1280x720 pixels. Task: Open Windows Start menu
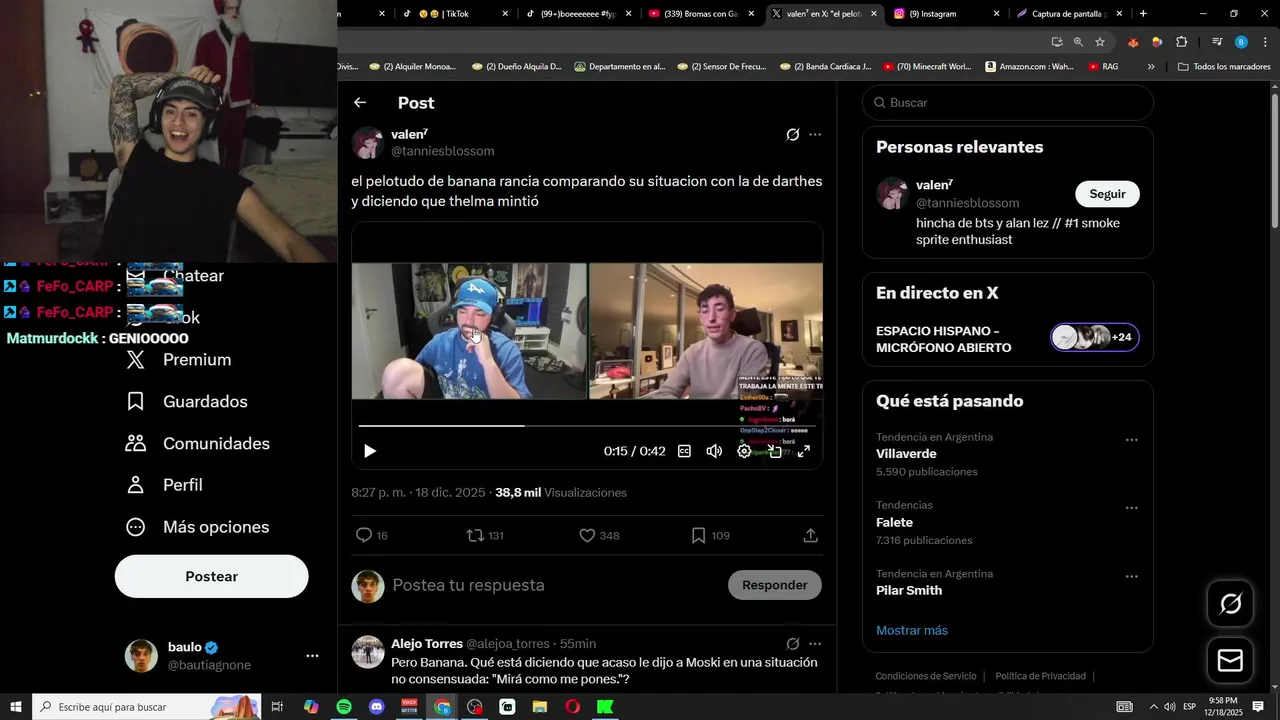[16, 707]
